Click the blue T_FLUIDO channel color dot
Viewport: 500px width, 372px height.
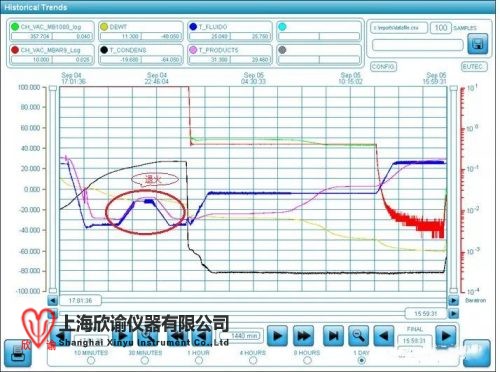pos(193,27)
